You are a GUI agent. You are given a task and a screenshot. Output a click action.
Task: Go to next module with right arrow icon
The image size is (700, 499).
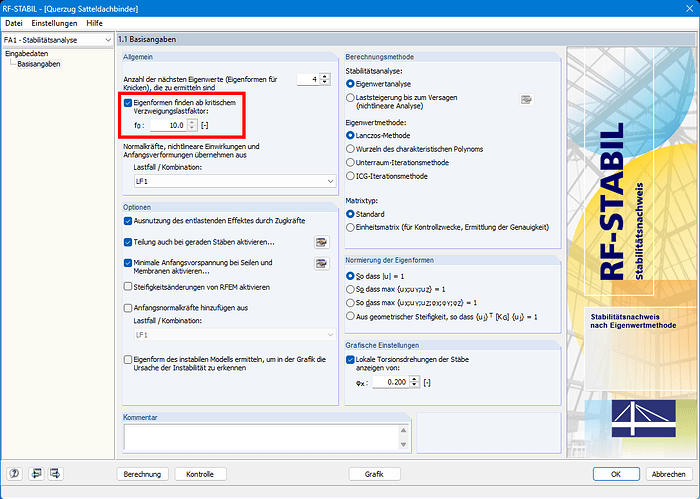pyautogui.click(x=55, y=474)
